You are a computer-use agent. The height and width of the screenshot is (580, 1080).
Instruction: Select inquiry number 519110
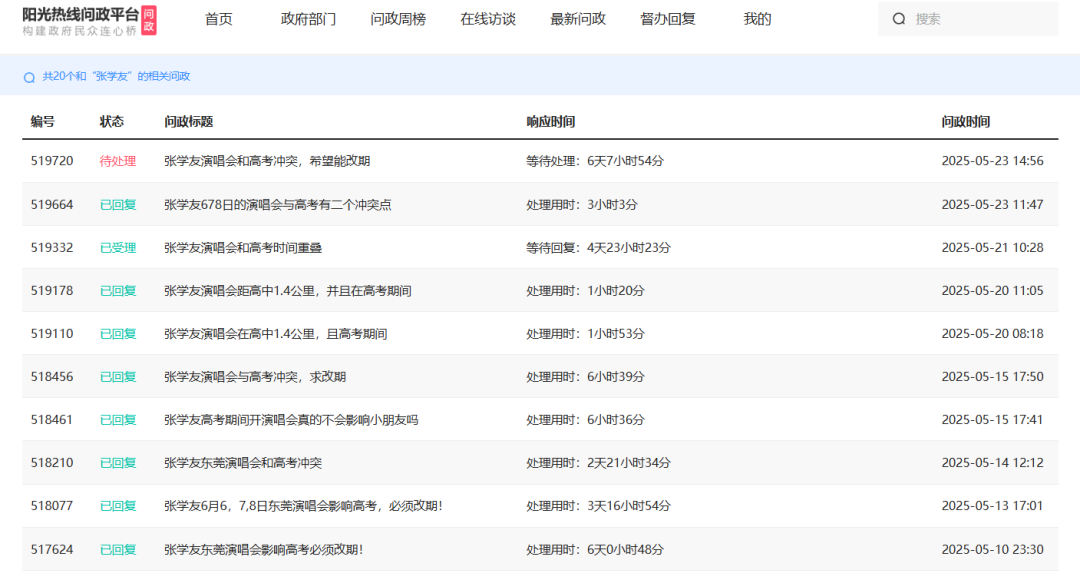click(52, 333)
